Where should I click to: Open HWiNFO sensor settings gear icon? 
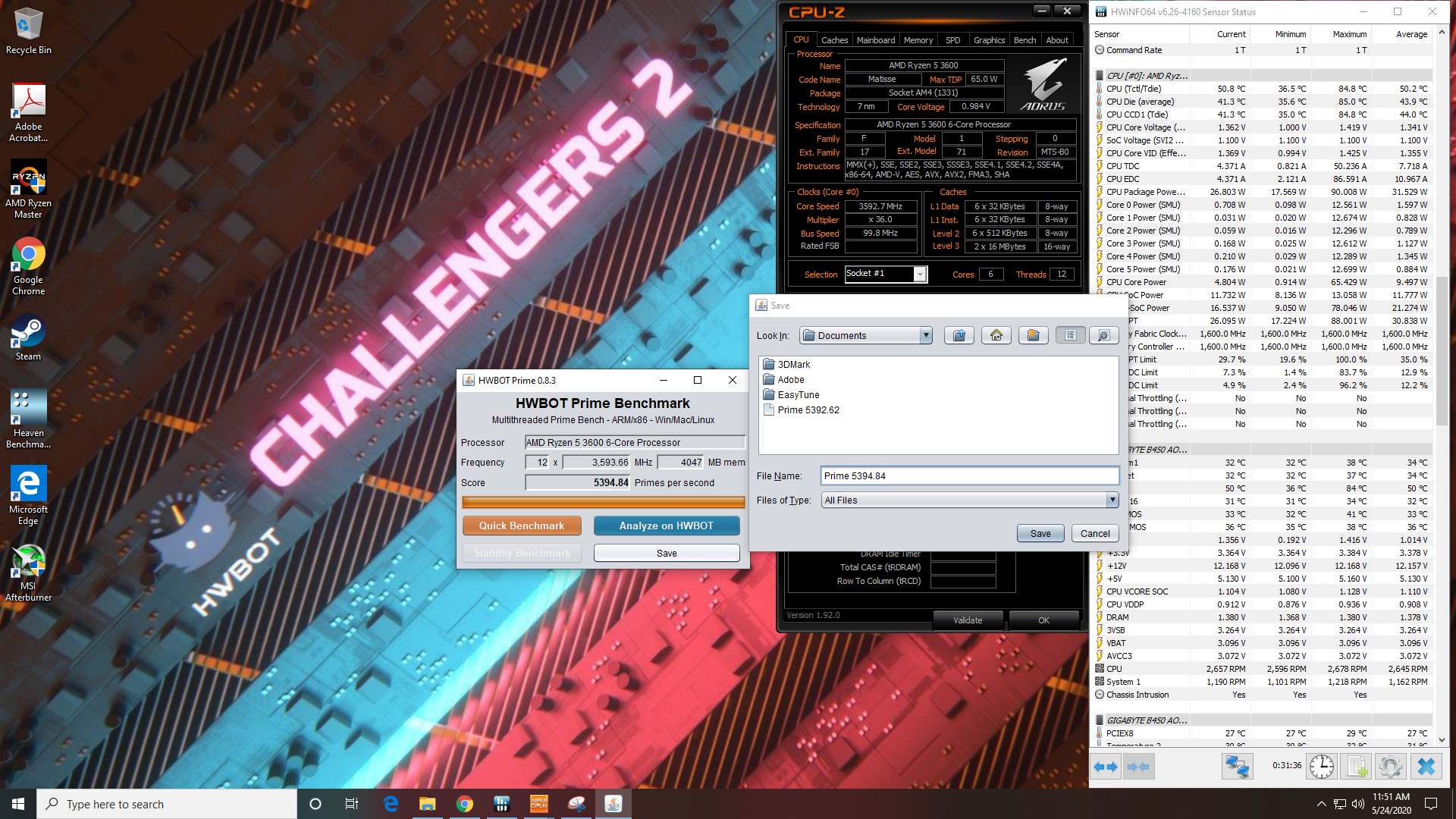1390,767
